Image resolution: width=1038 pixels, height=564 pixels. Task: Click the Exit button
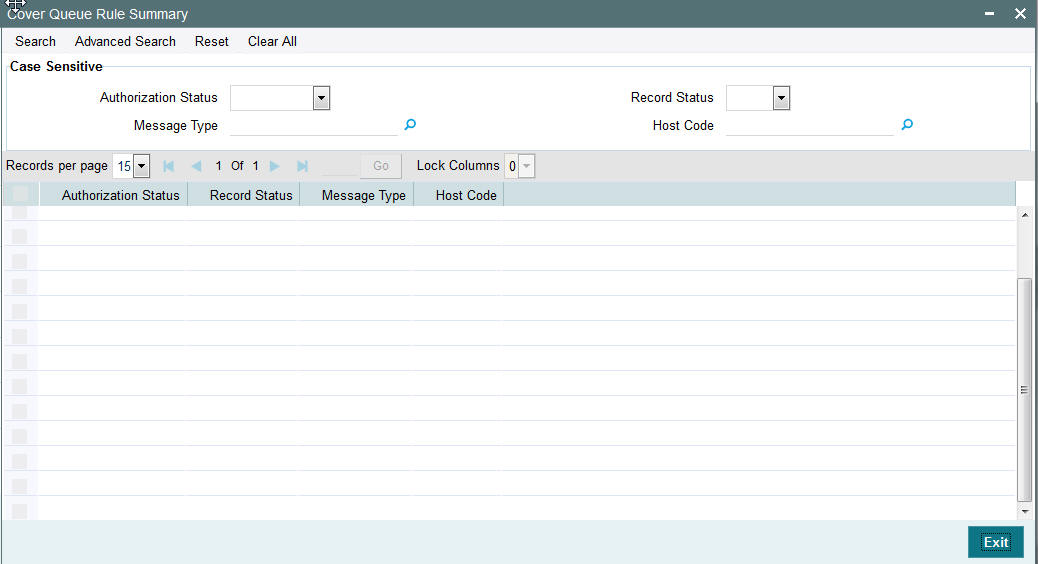996,542
